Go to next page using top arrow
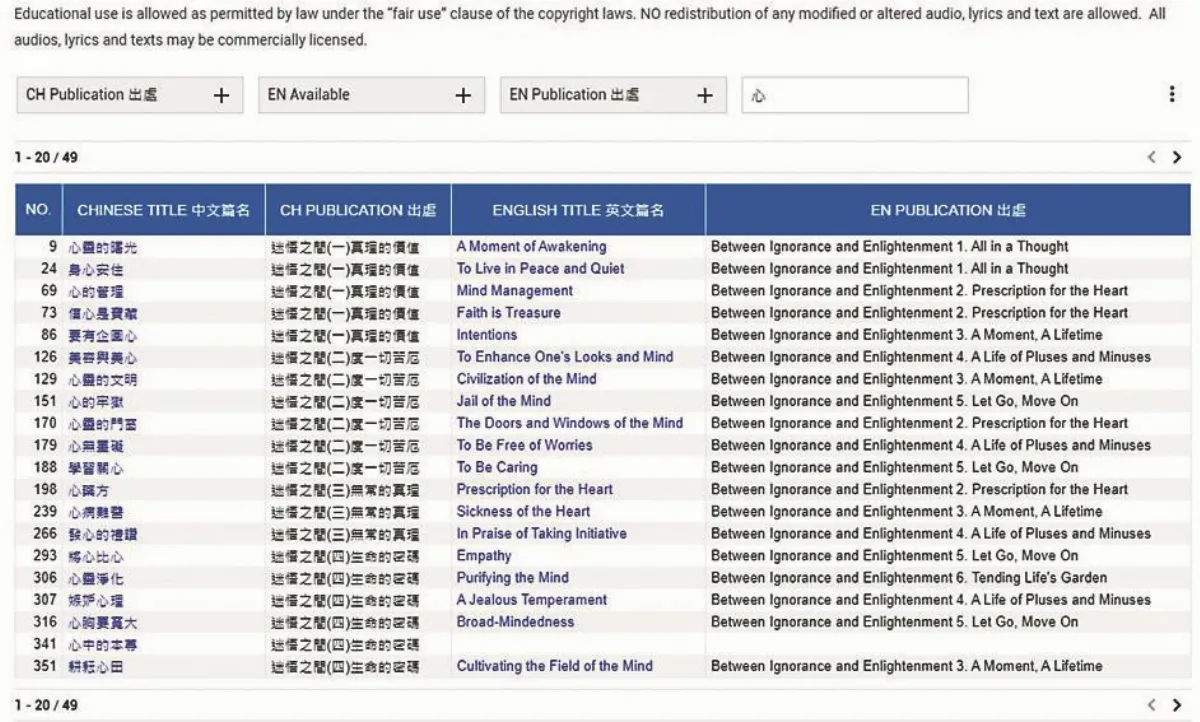 coord(1176,157)
